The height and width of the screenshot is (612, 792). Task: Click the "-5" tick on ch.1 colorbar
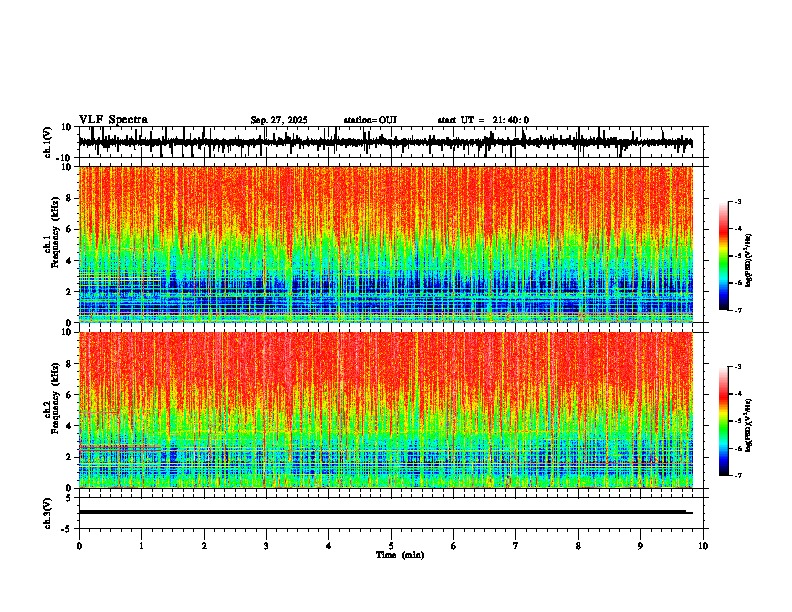[737, 256]
